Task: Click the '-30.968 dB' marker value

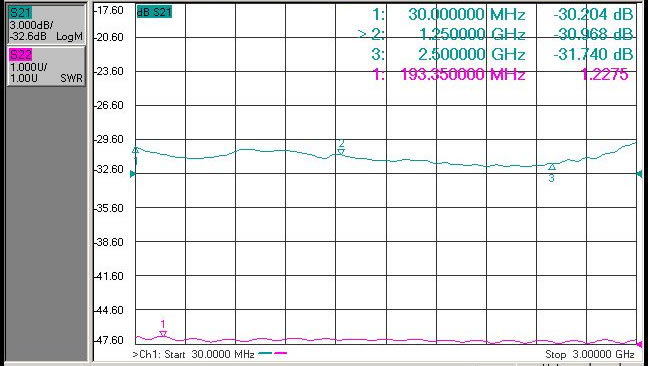Action: click(x=593, y=34)
